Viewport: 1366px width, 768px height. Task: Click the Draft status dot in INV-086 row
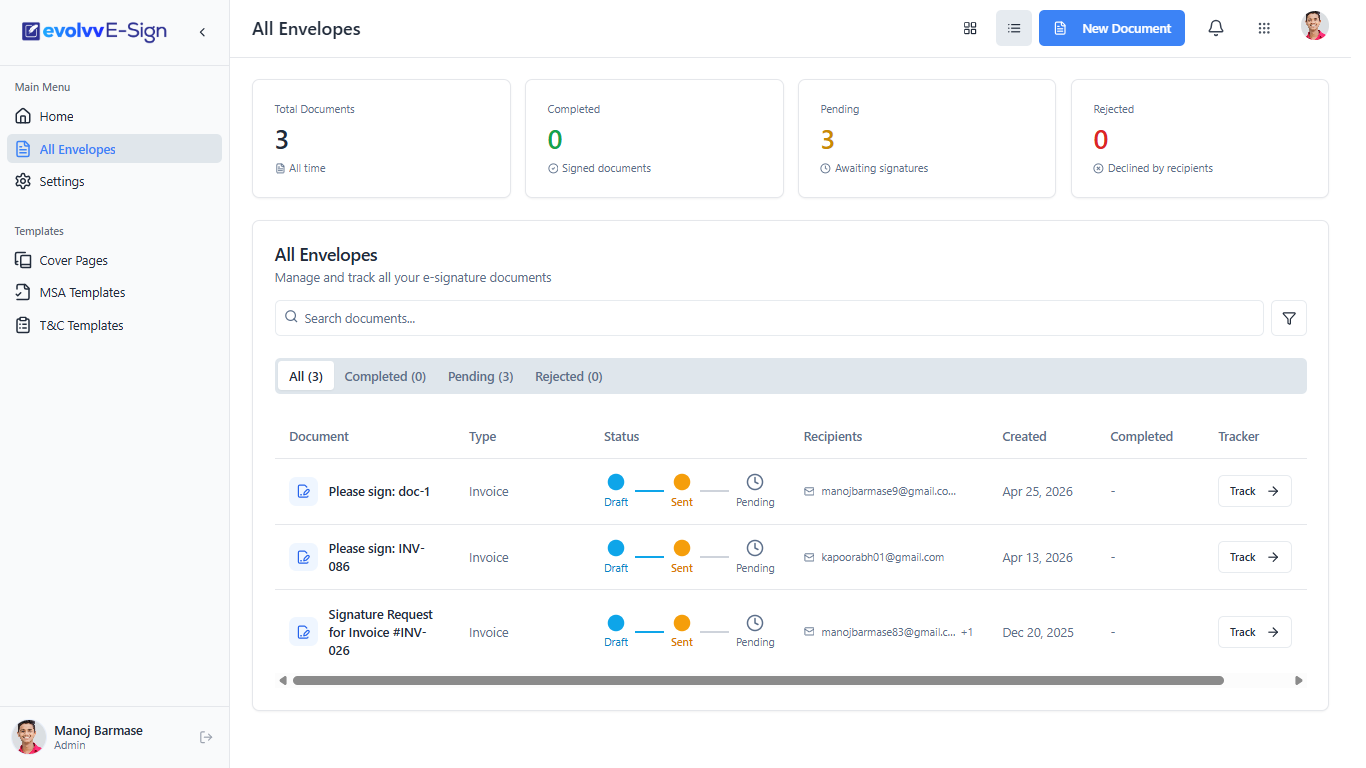(x=616, y=548)
